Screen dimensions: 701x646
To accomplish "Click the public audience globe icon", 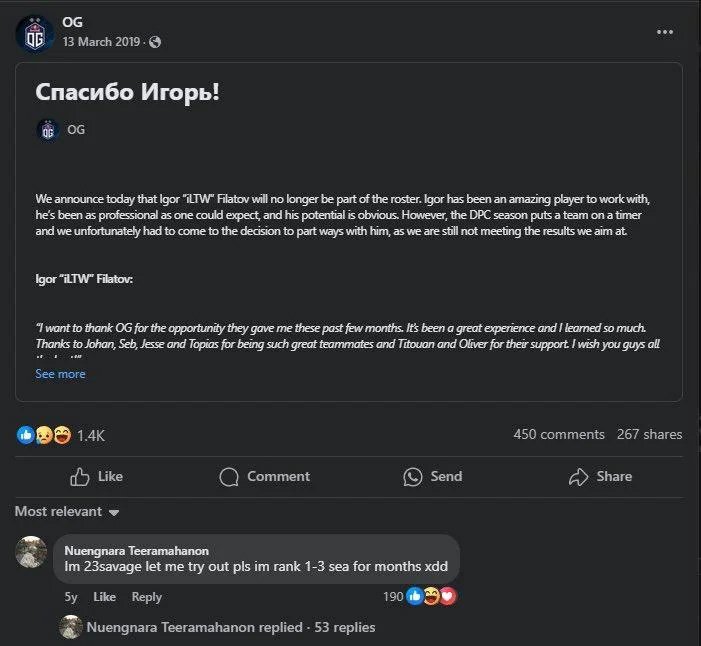I will 155,42.
